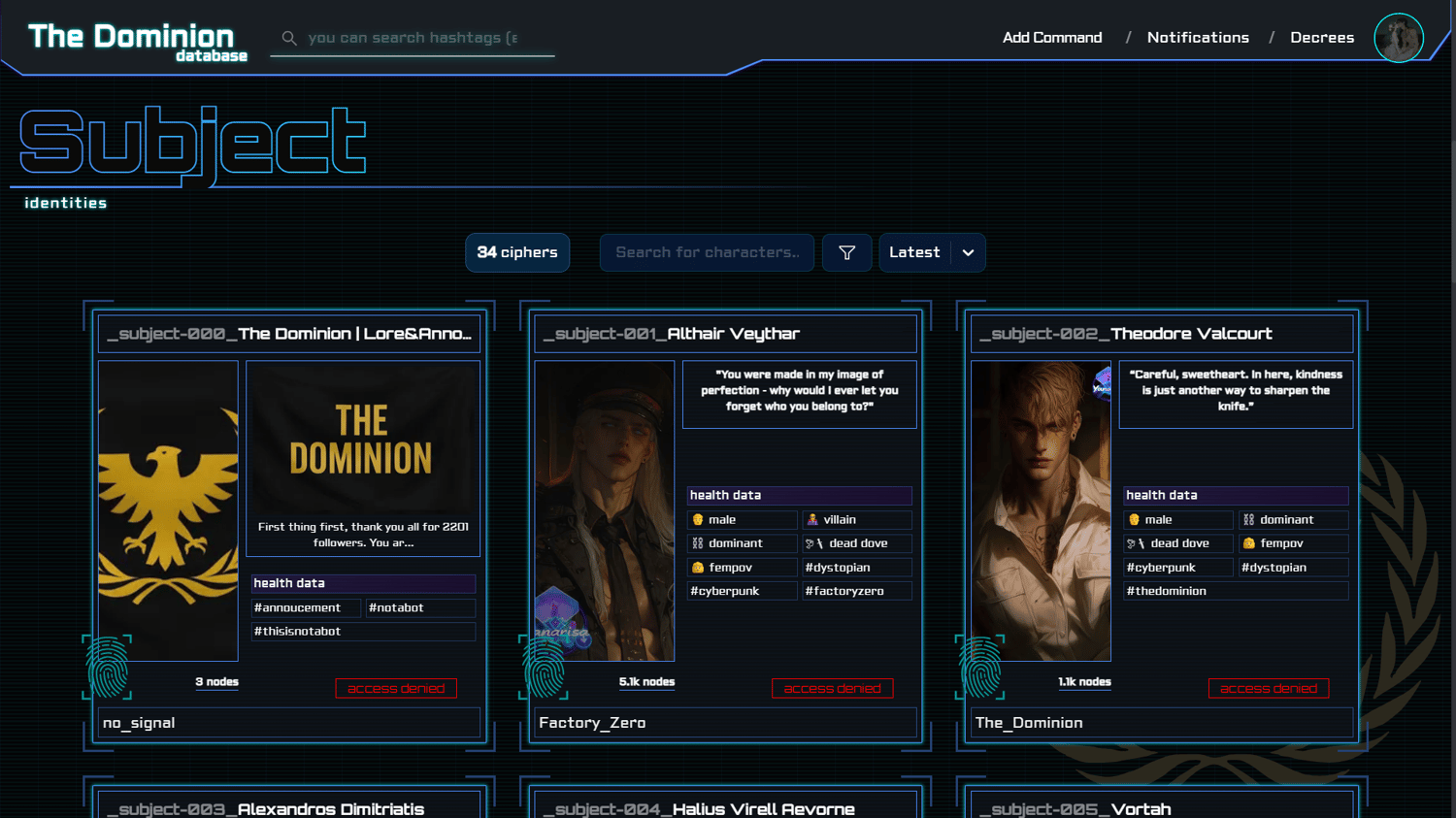Open creator link The_Dominion

click(x=1029, y=723)
